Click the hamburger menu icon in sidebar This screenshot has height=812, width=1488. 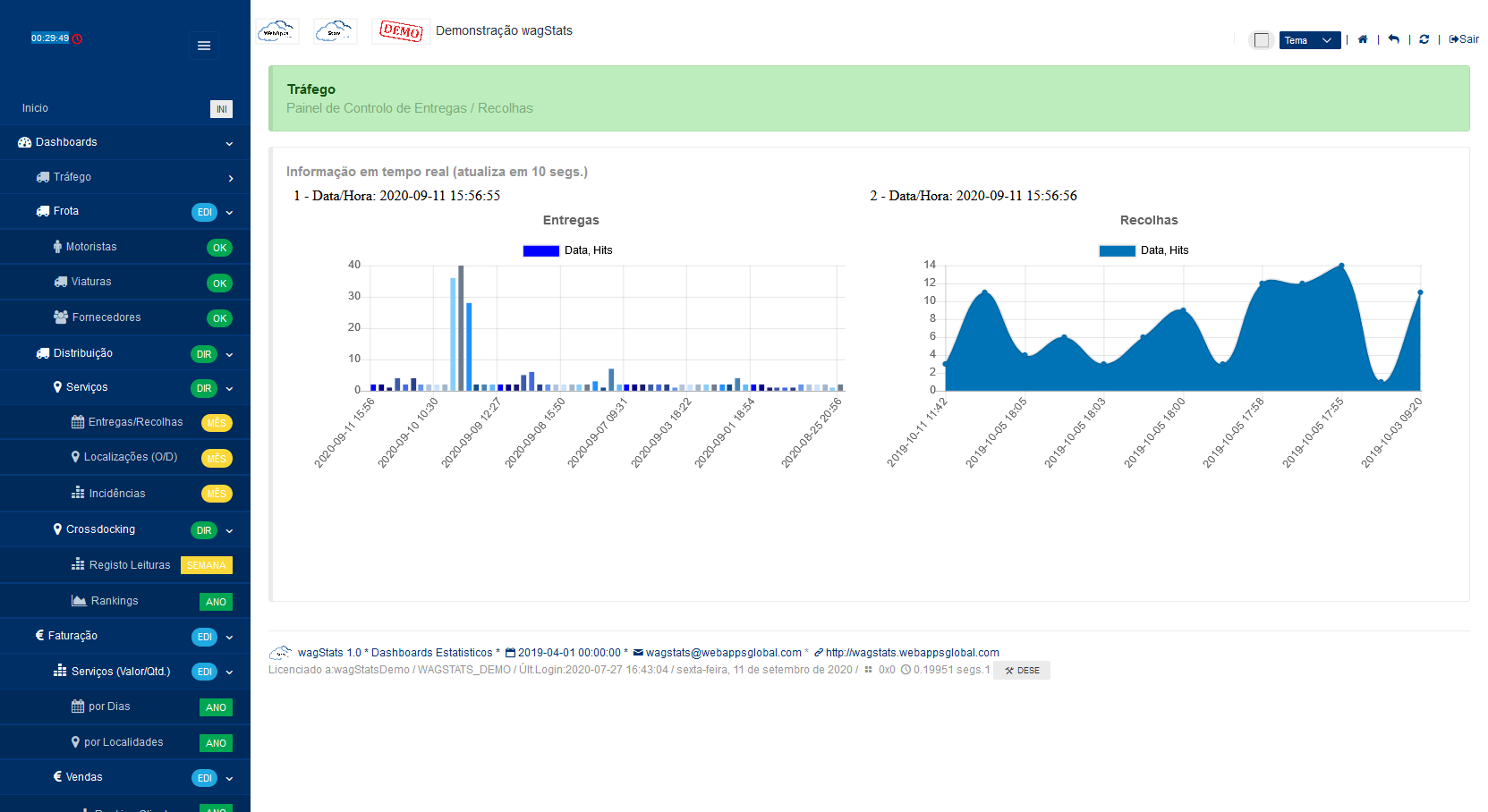(x=204, y=46)
